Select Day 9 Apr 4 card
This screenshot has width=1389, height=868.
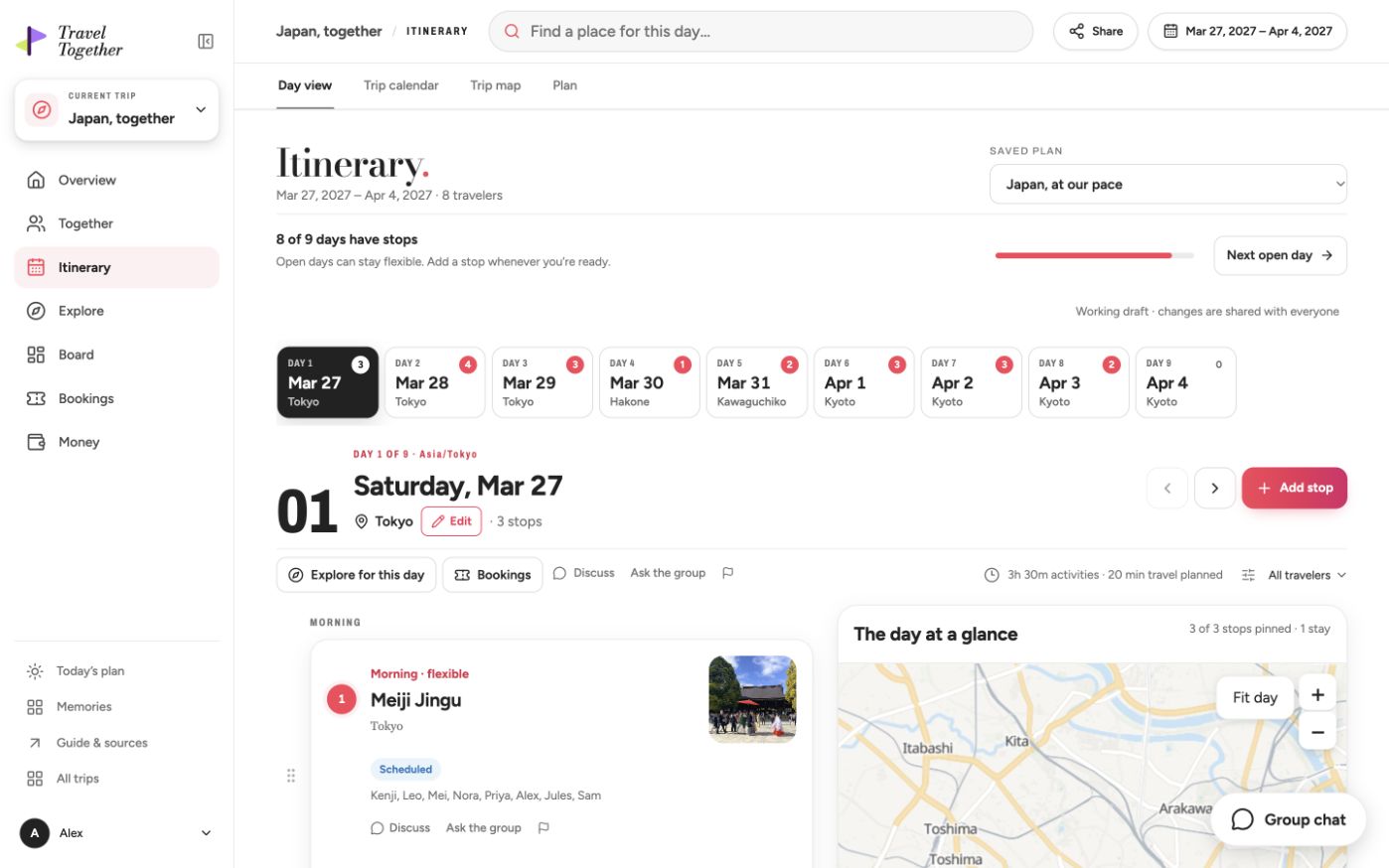pos(1186,382)
